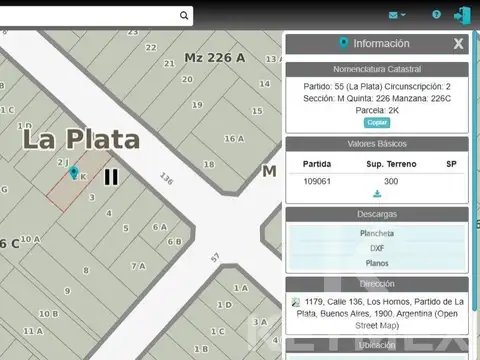
Task: Select parcel 8 on map
Action: tap(86, 270)
